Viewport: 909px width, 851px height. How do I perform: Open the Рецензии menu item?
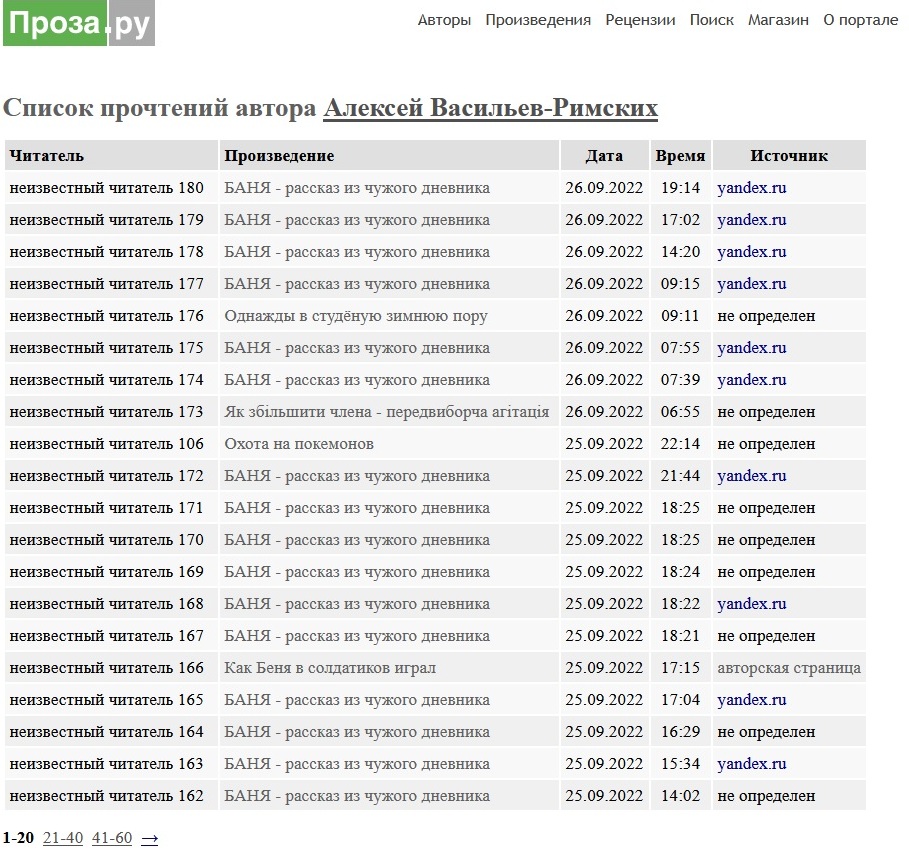pos(640,20)
